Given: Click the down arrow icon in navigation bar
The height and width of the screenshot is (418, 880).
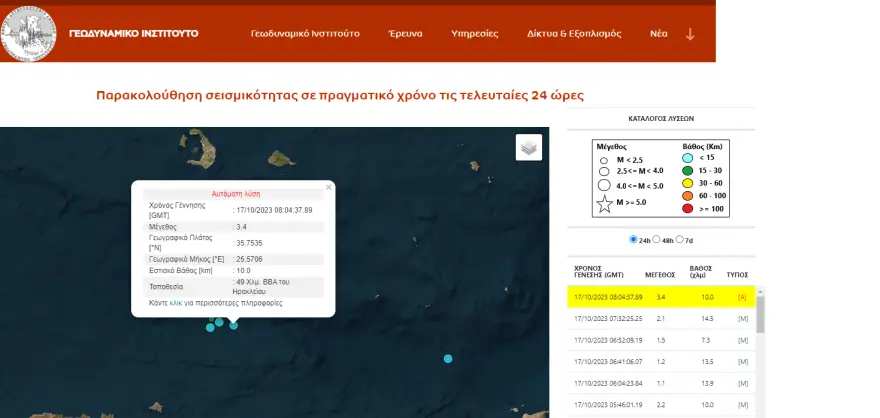Looking at the screenshot, I should tap(690, 34).
